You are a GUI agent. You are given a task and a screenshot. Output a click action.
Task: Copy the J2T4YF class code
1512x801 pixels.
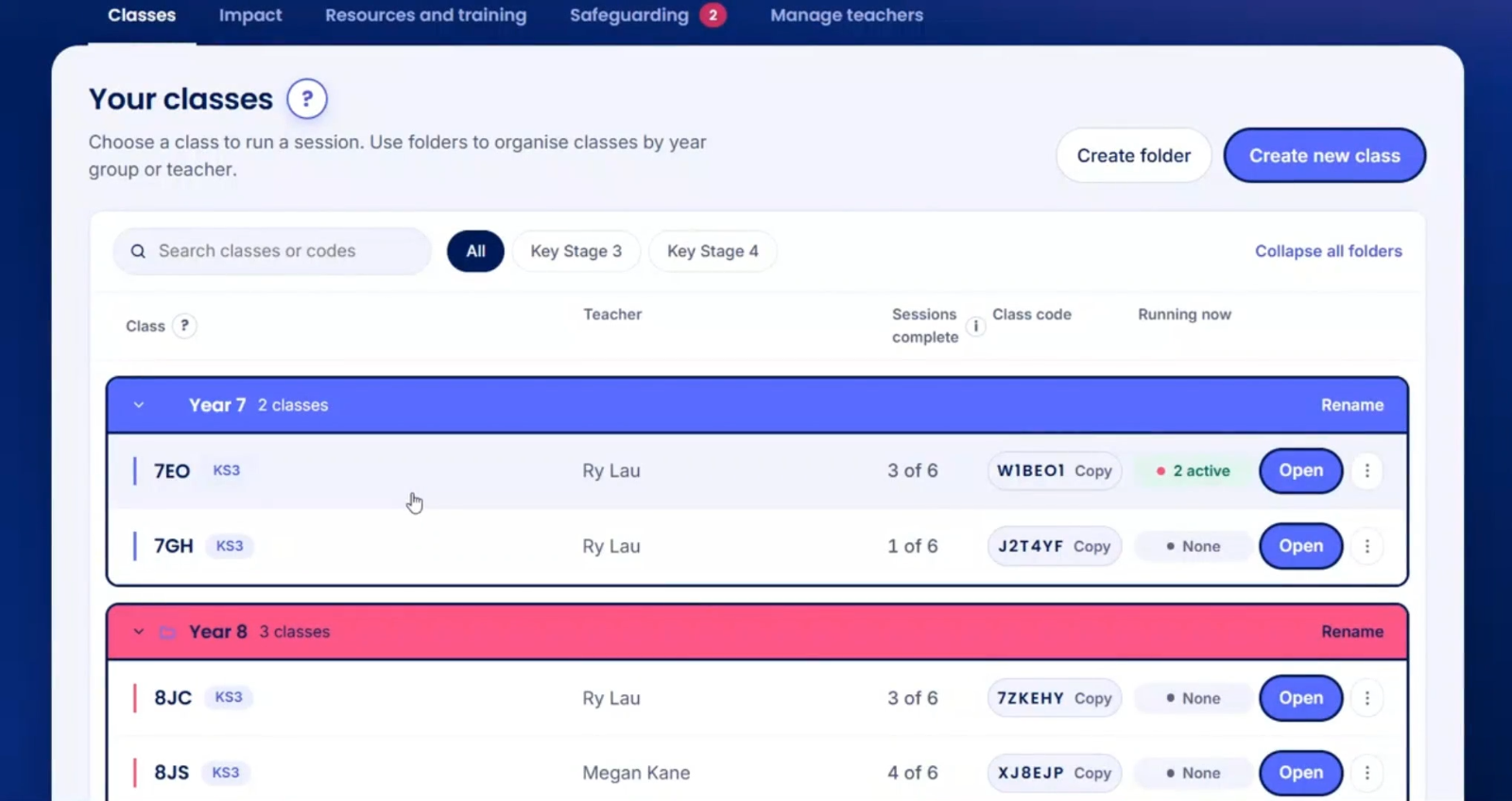(x=1091, y=546)
